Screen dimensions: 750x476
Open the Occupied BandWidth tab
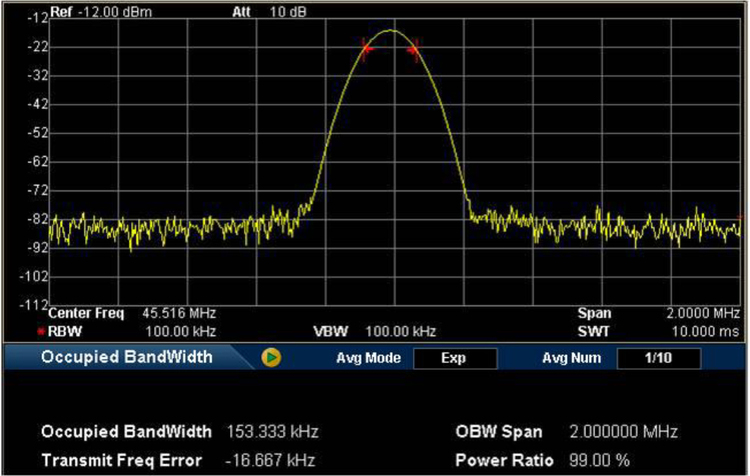[126, 357]
